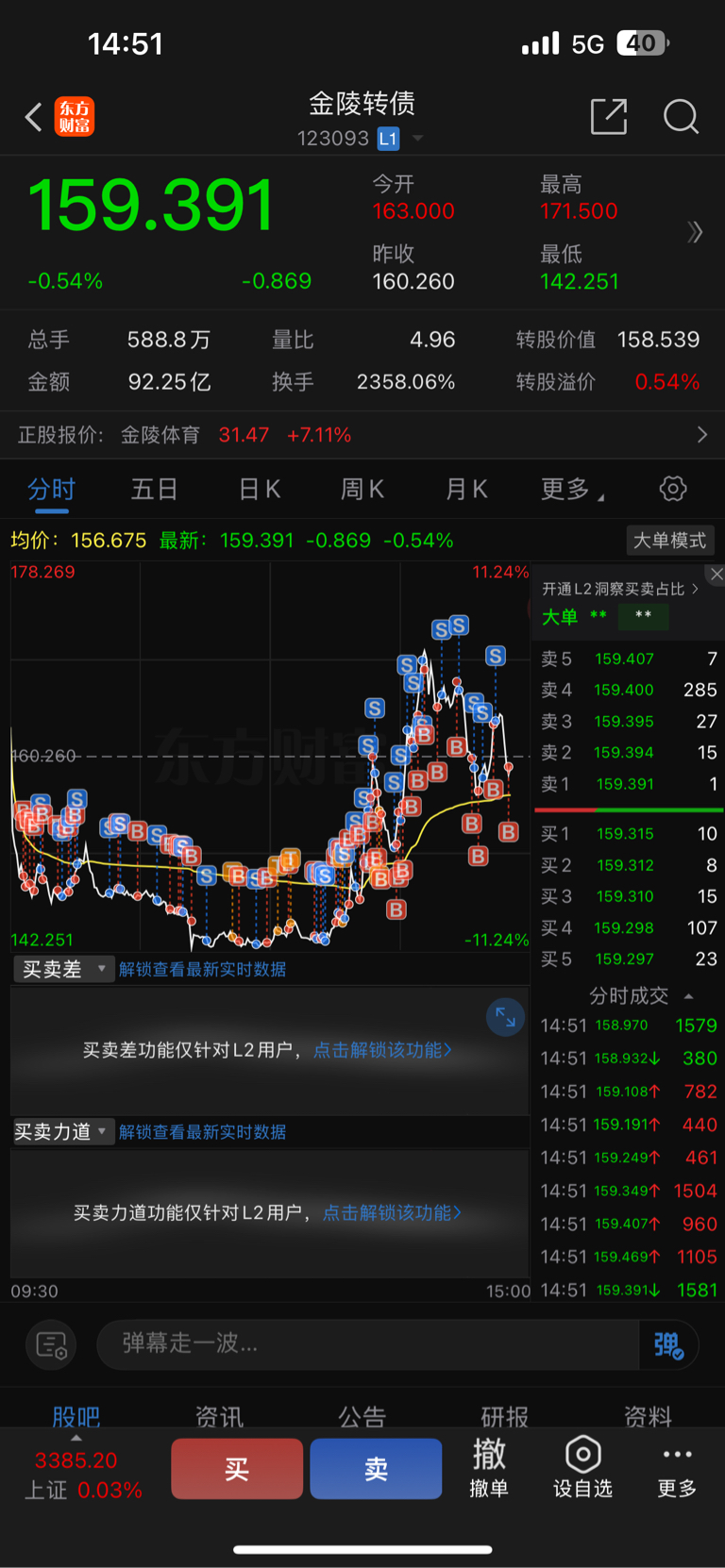Open the danmaku settings list icon

point(51,1344)
